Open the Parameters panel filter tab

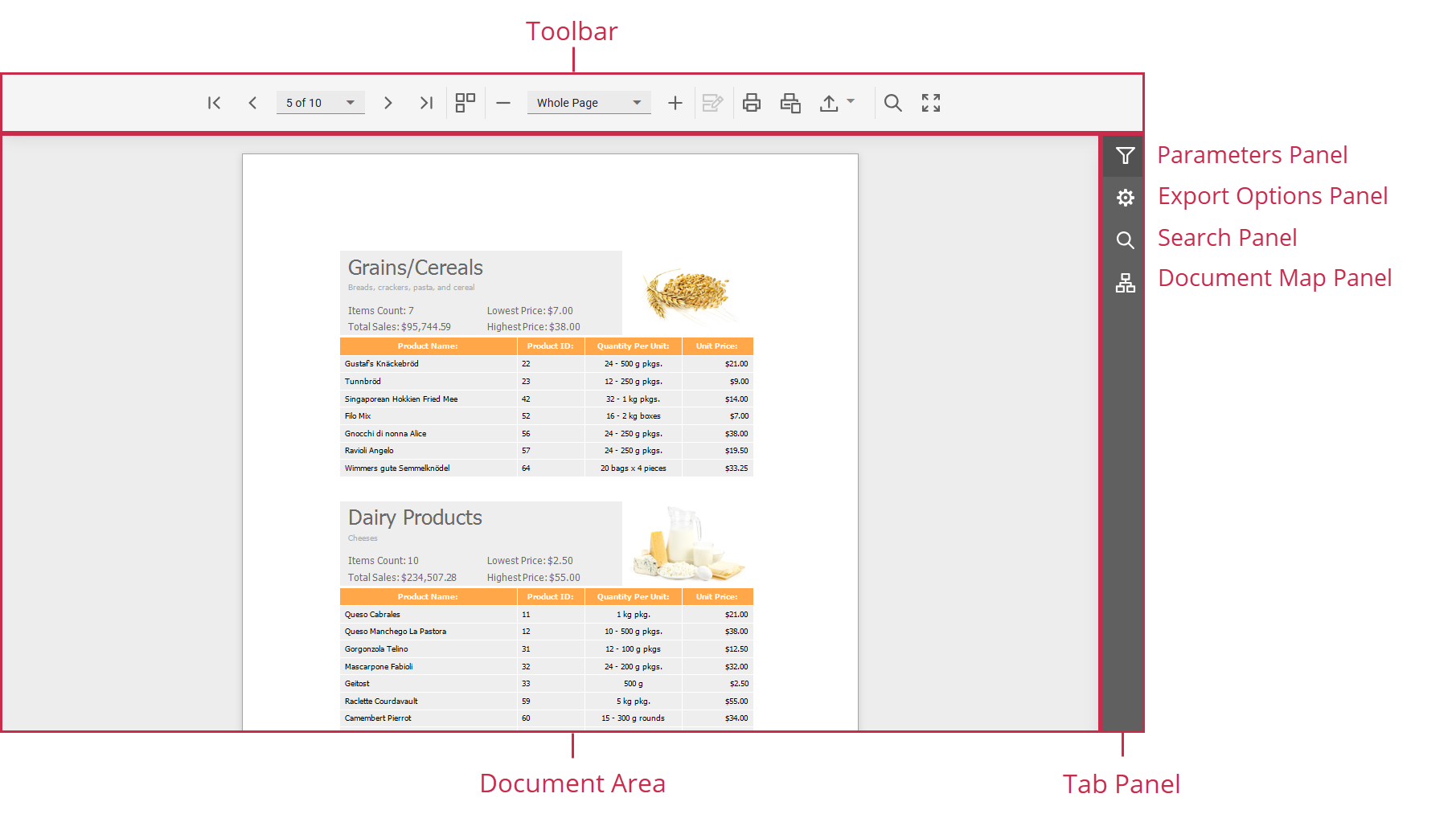pyautogui.click(x=1125, y=156)
